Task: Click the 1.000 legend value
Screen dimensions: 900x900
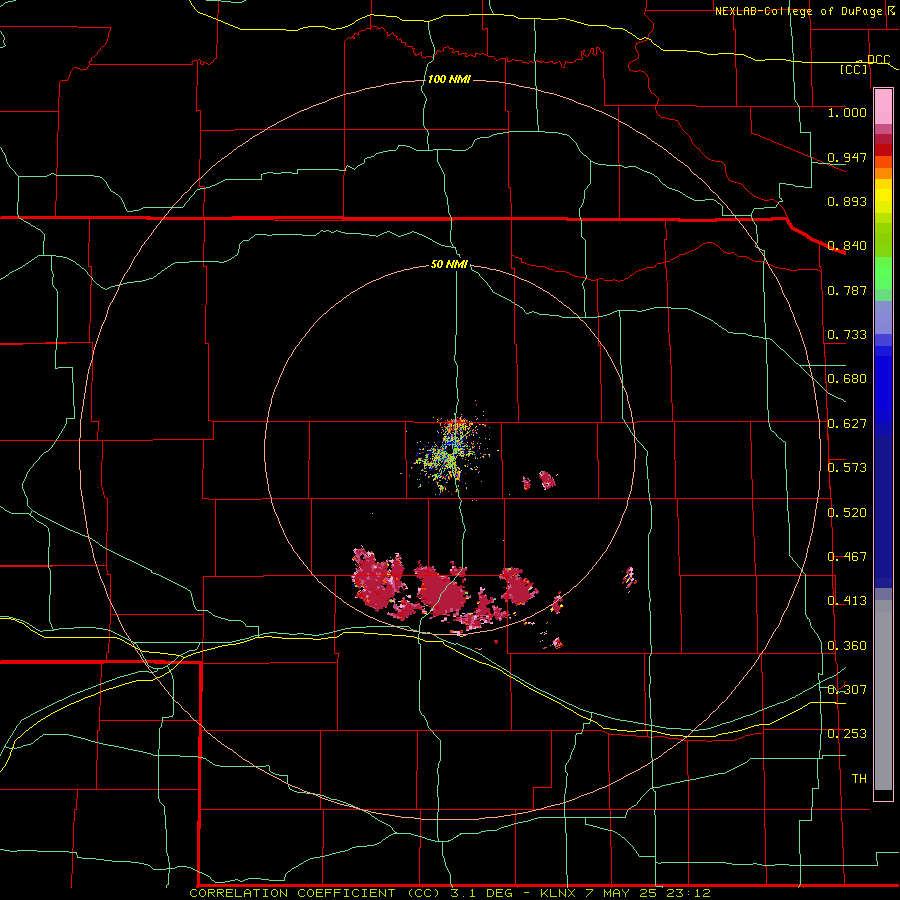Action: 847,112
